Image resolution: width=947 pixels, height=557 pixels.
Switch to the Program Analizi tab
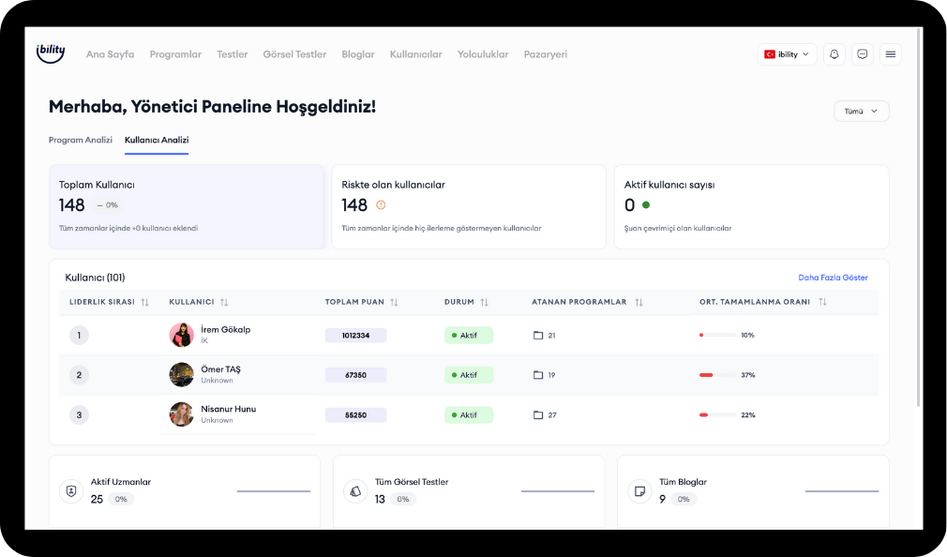point(80,140)
